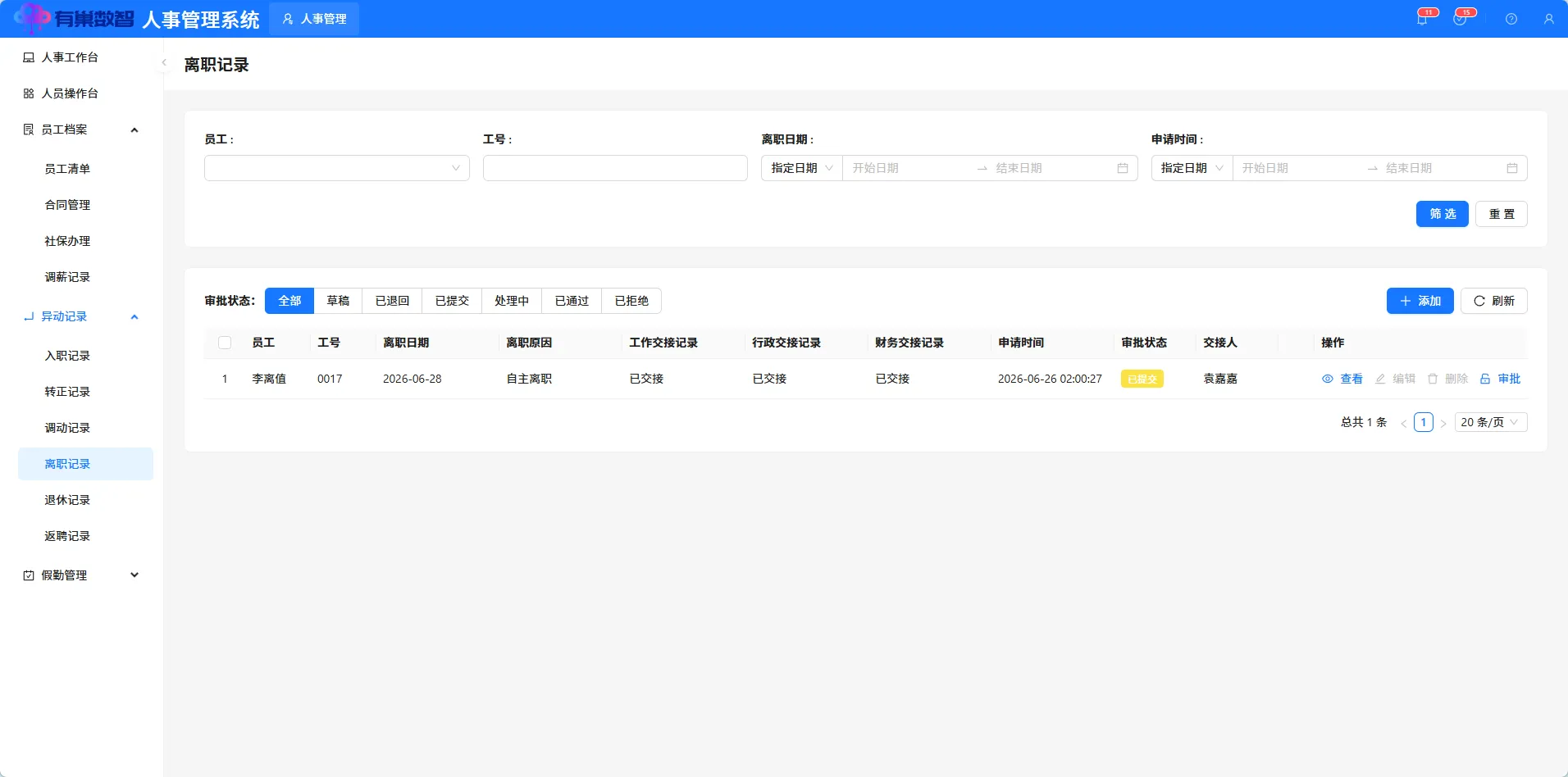
Task: Click employee name 李离值 in the table
Action: [x=269, y=379]
